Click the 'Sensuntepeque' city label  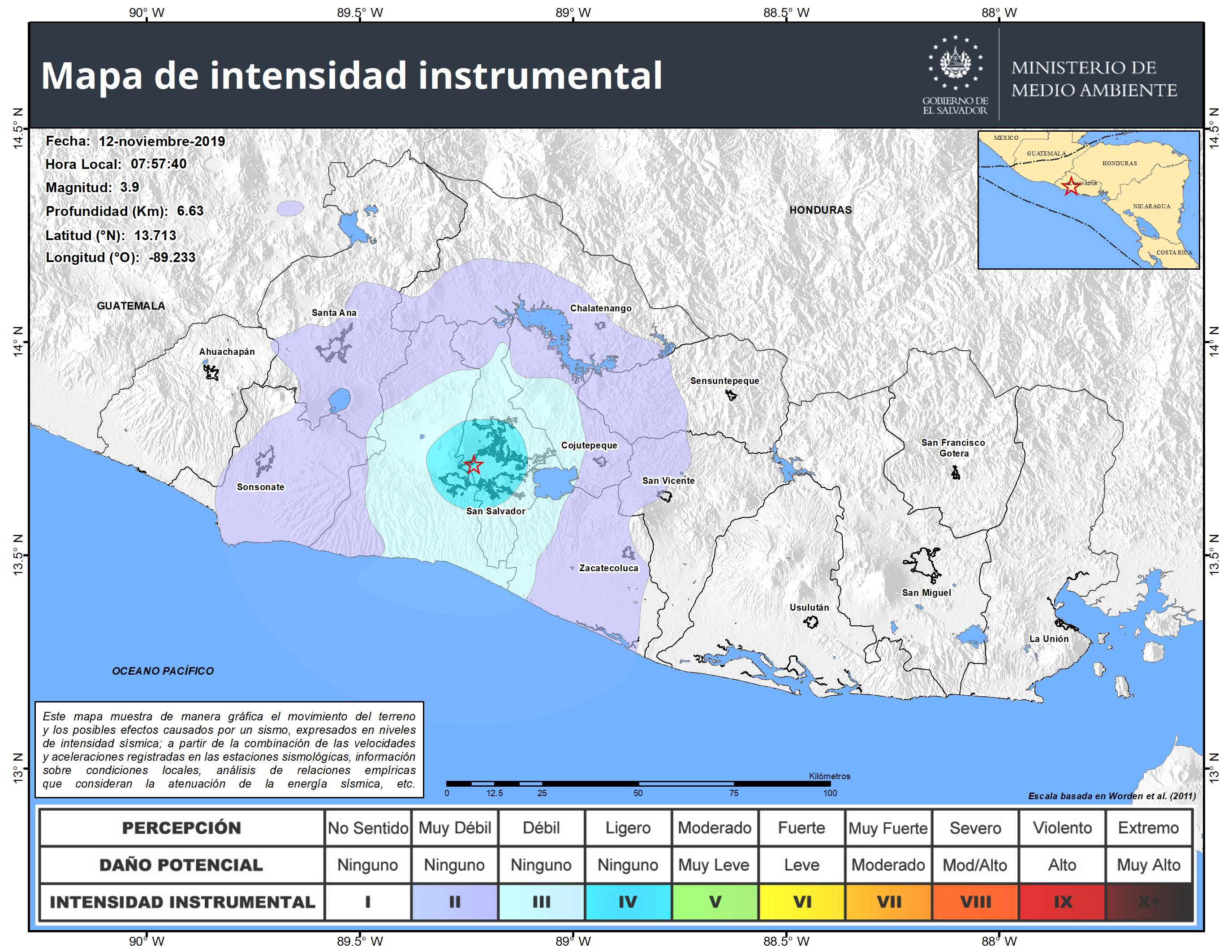pos(725,381)
